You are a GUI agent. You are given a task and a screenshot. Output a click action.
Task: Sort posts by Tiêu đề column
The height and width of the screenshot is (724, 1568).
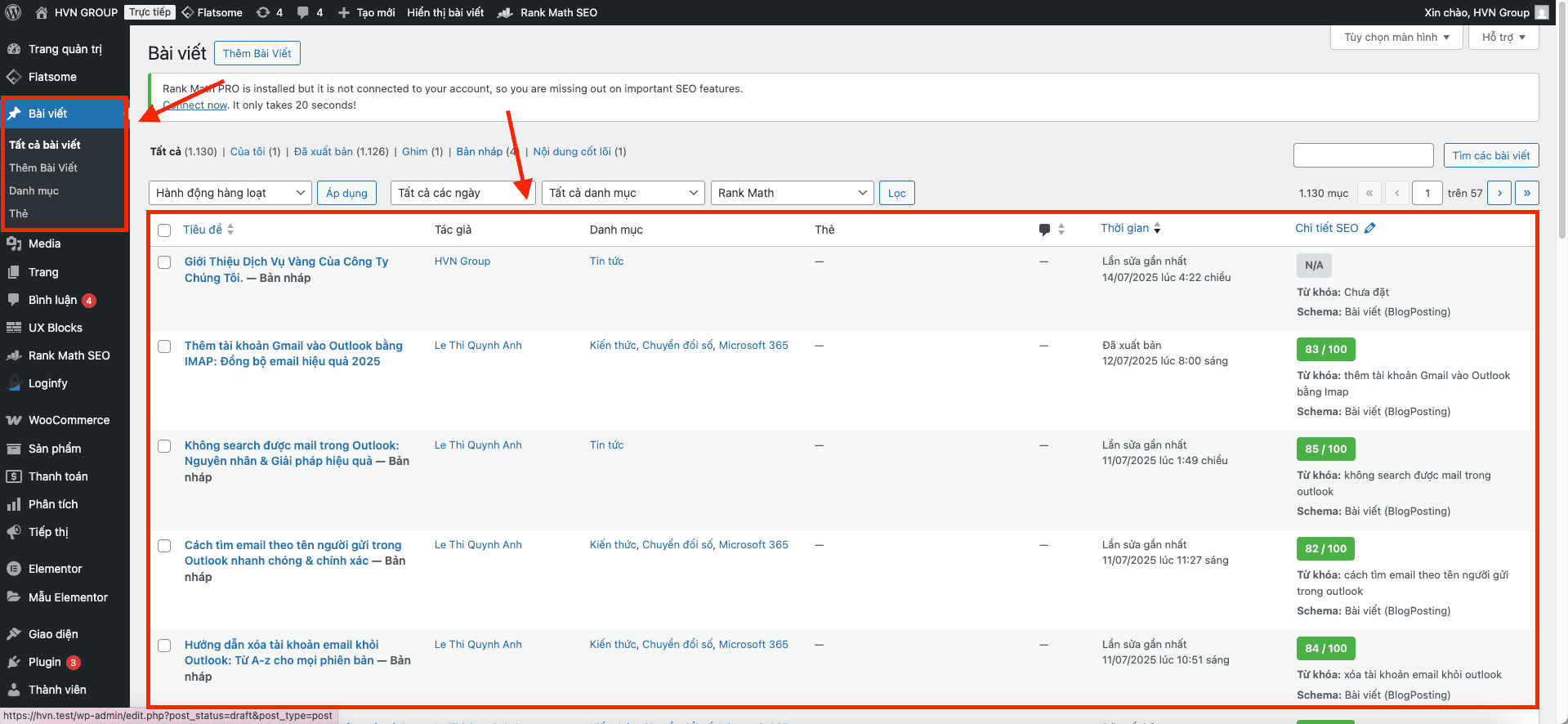pyautogui.click(x=208, y=230)
